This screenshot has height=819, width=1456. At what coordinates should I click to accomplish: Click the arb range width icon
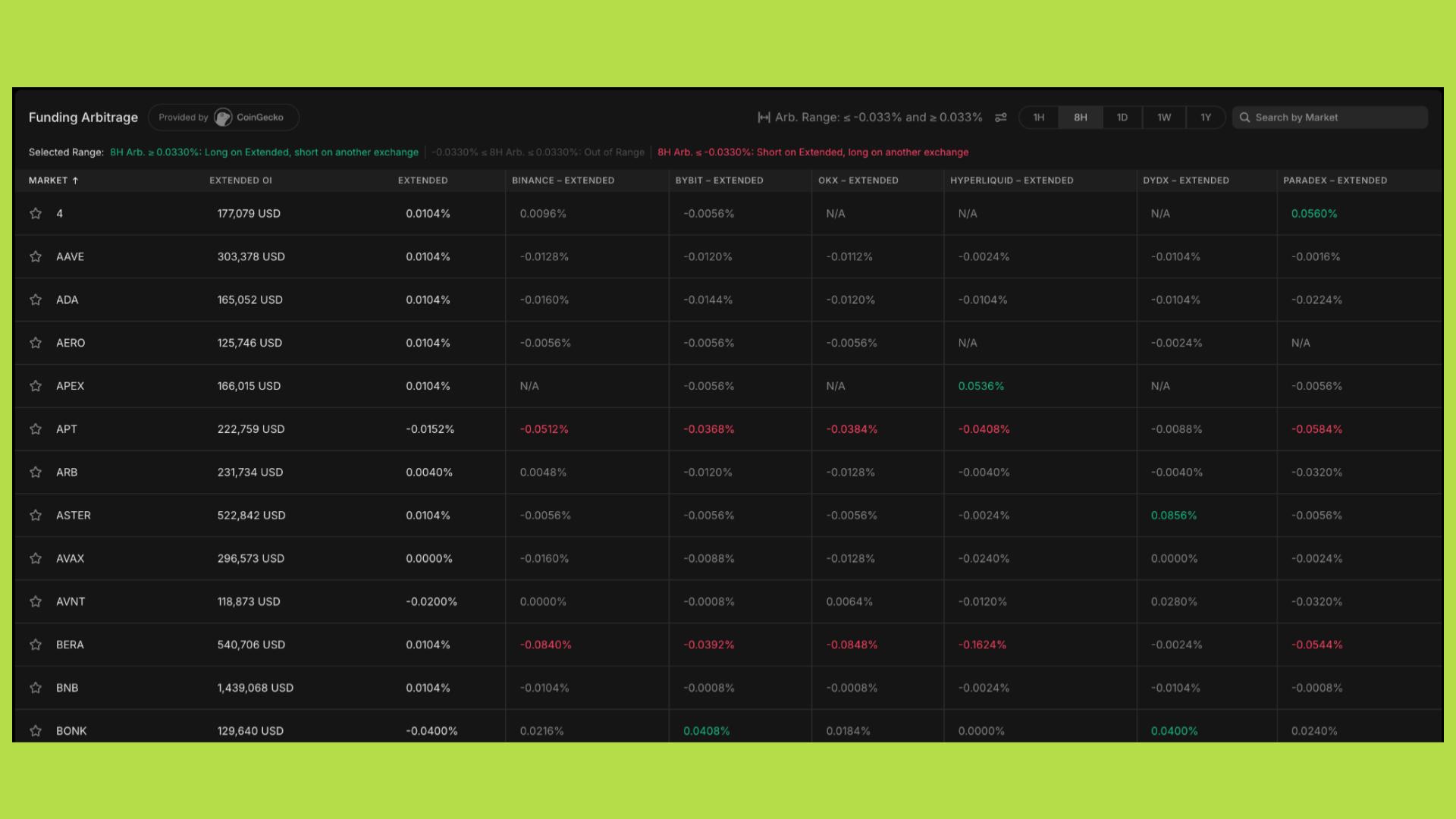click(764, 118)
